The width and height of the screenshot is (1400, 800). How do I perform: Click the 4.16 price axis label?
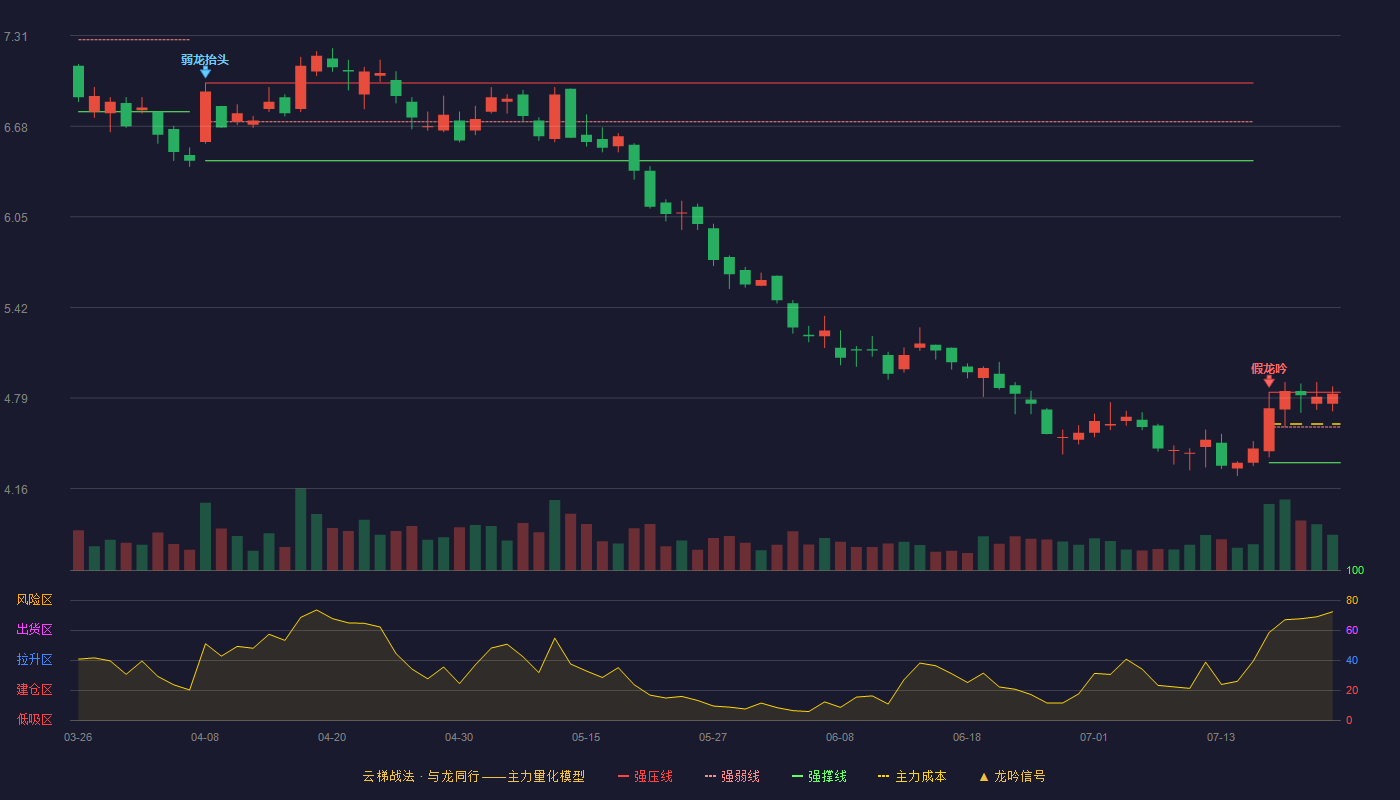pyautogui.click(x=16, y=490)
